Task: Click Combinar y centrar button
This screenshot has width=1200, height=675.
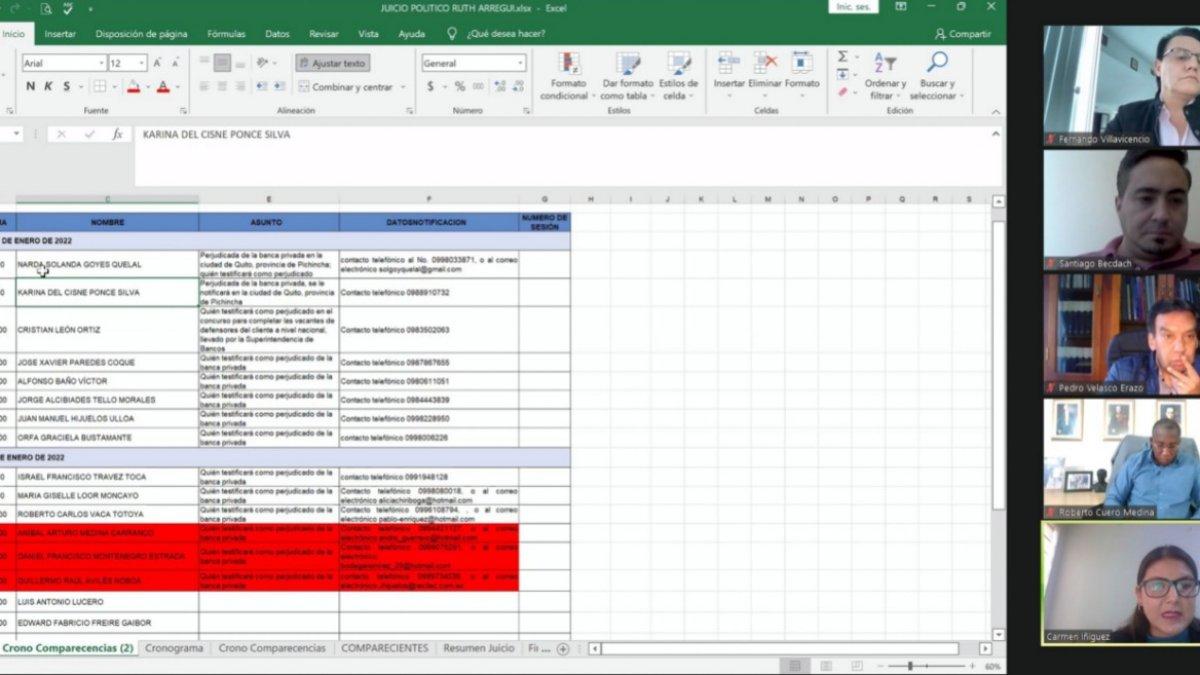Action: pyautogui.click(x=352, y=87)
